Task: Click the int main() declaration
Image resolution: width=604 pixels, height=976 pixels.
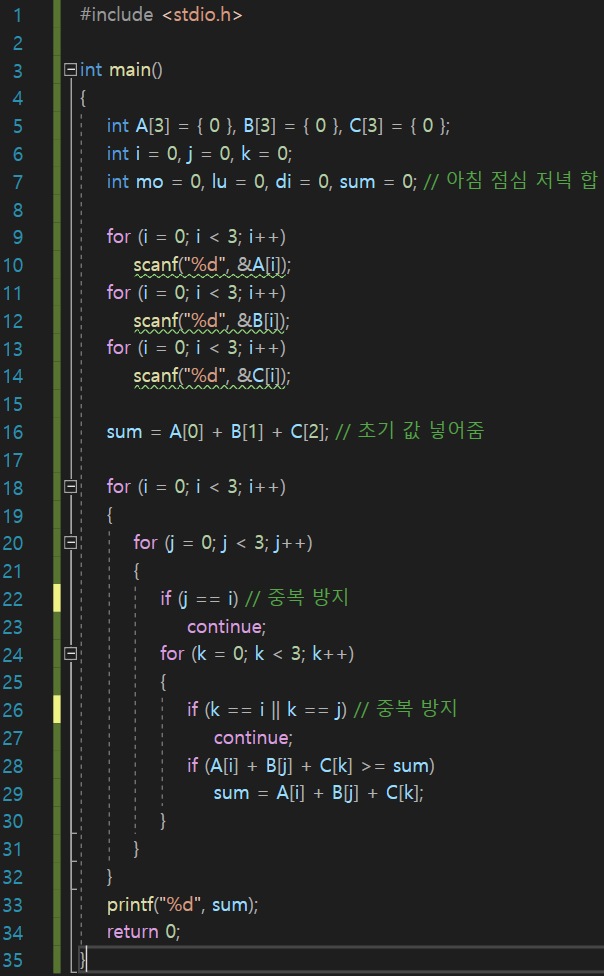Action: coord(121,70)
